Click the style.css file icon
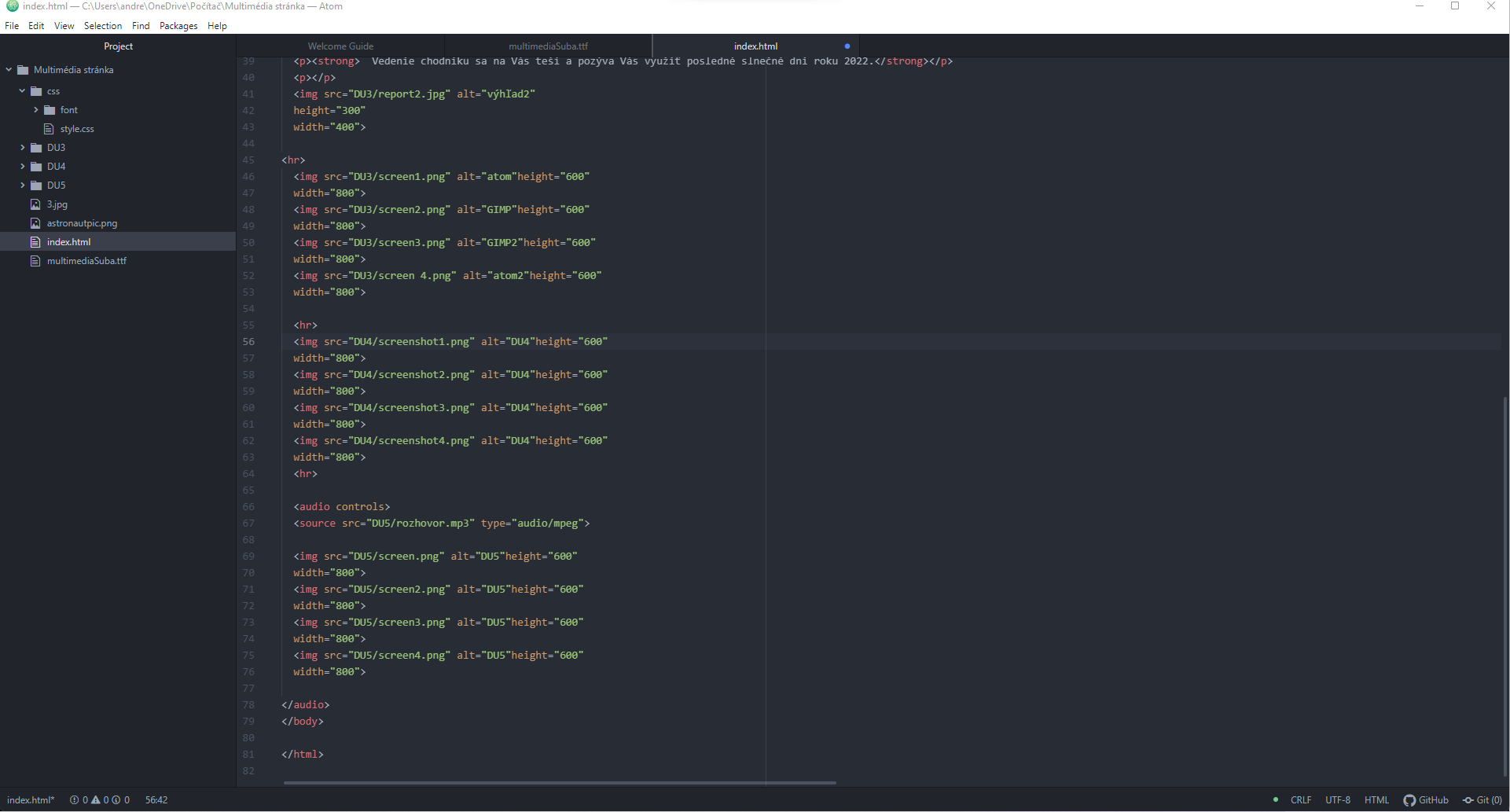This screenshot has width=1510, height=812. tap(49, 129)
